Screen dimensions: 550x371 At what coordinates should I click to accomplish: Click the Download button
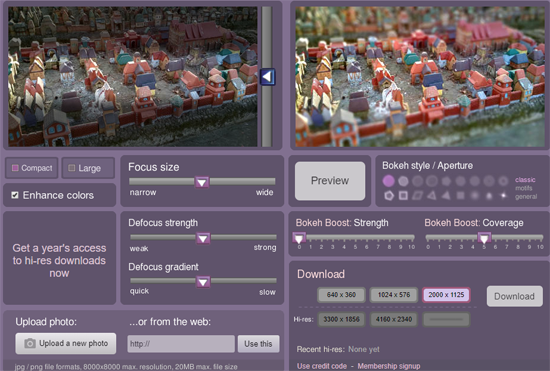515,296
